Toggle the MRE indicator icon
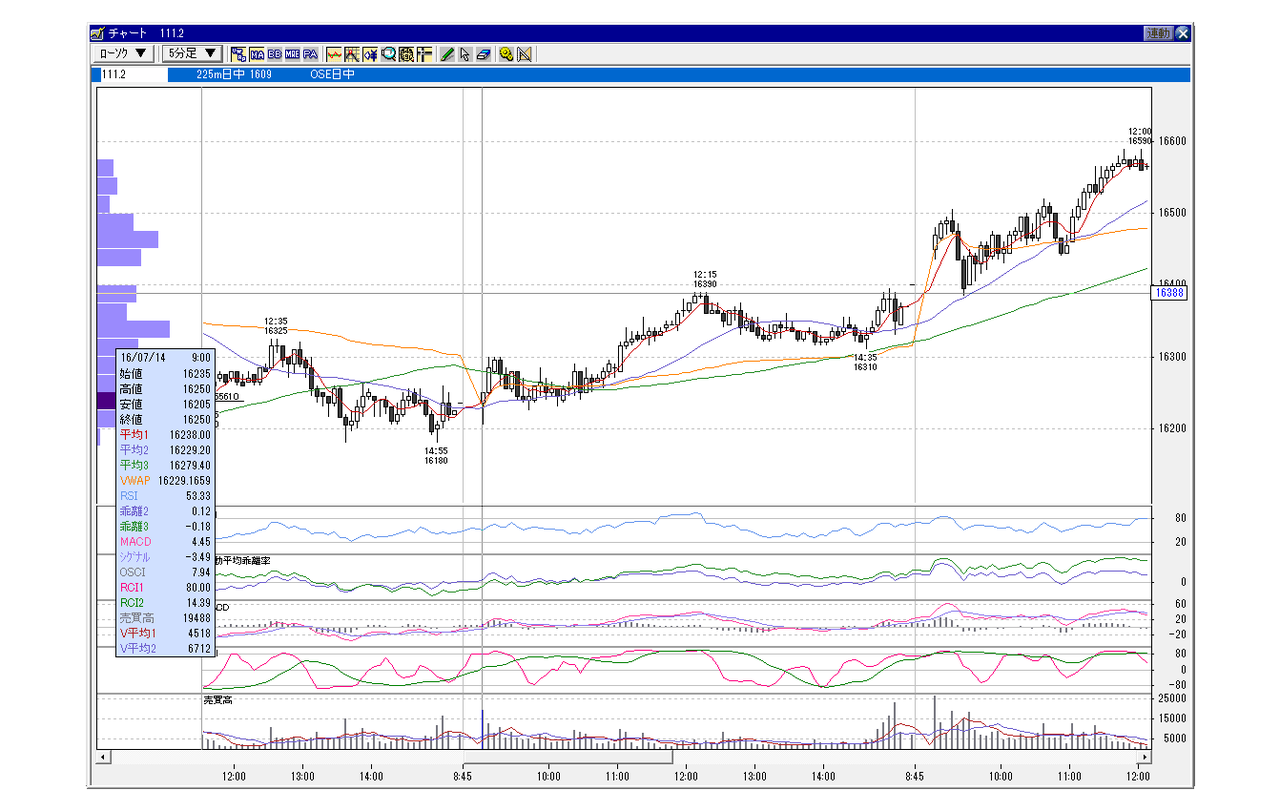Viewport: 1280px width, 811px height. coord(292,54)
